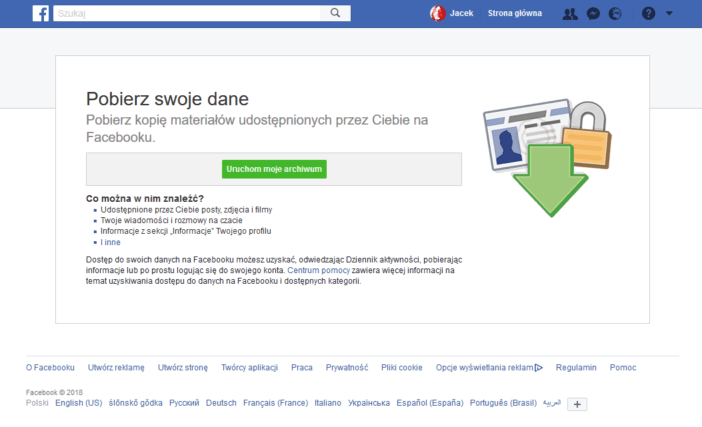Open Praca footer link

click(302, 367)
